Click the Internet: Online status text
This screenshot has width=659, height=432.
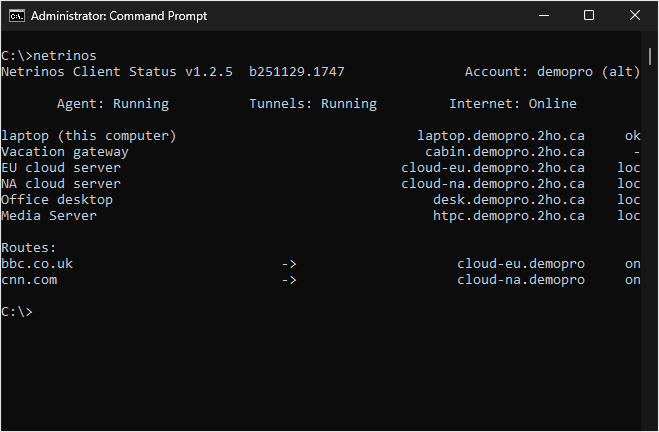coord(512,104)
